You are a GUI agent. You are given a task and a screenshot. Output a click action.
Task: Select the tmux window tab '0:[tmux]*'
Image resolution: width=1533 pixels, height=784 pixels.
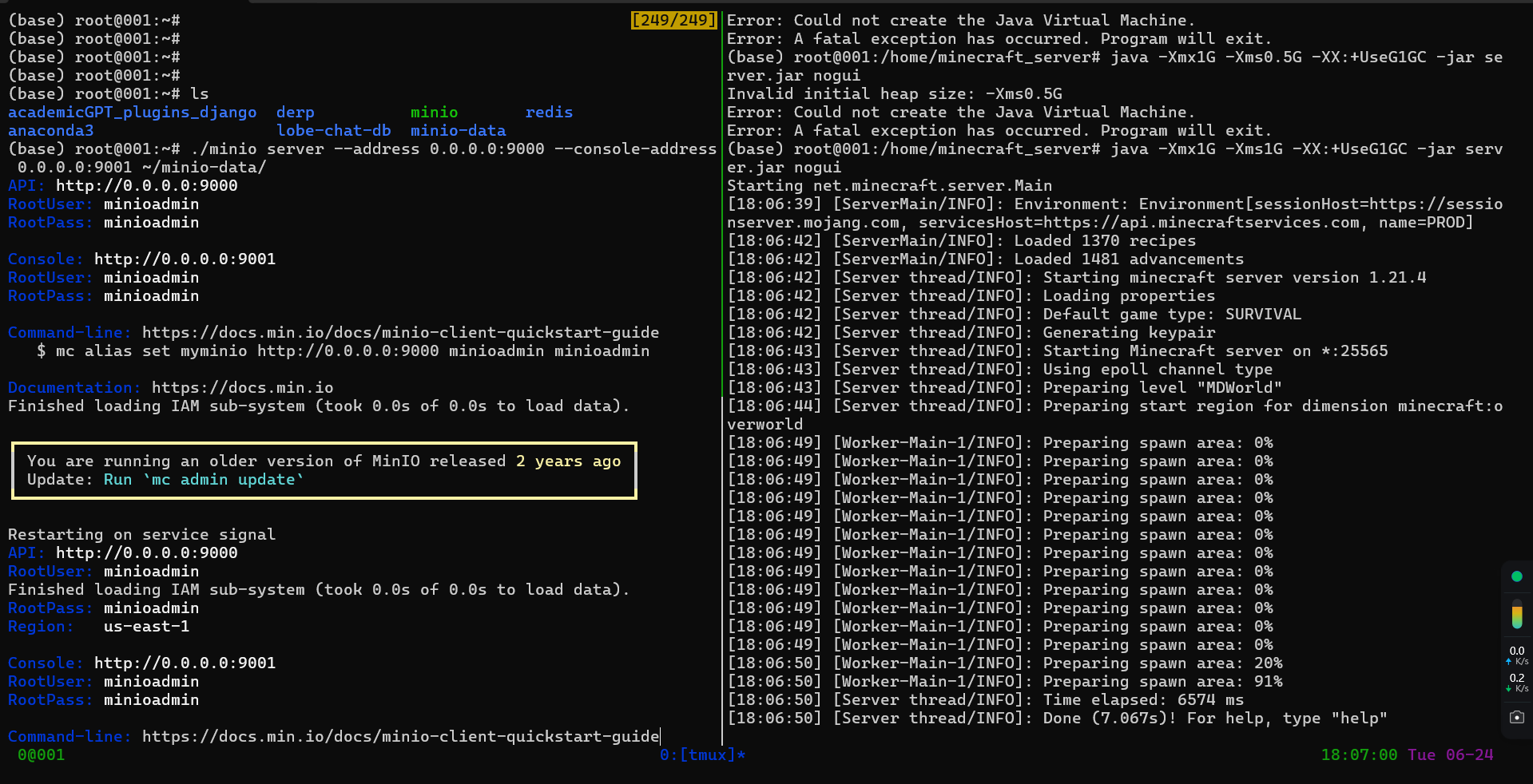click(x=702, y=754)
